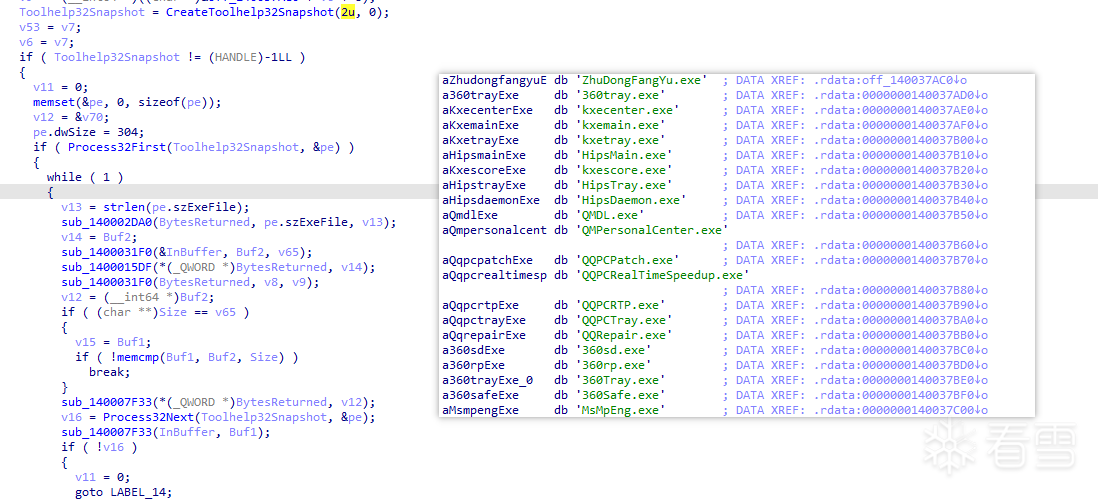Select the 'HipsTray.exe' string

pos(623,185)
